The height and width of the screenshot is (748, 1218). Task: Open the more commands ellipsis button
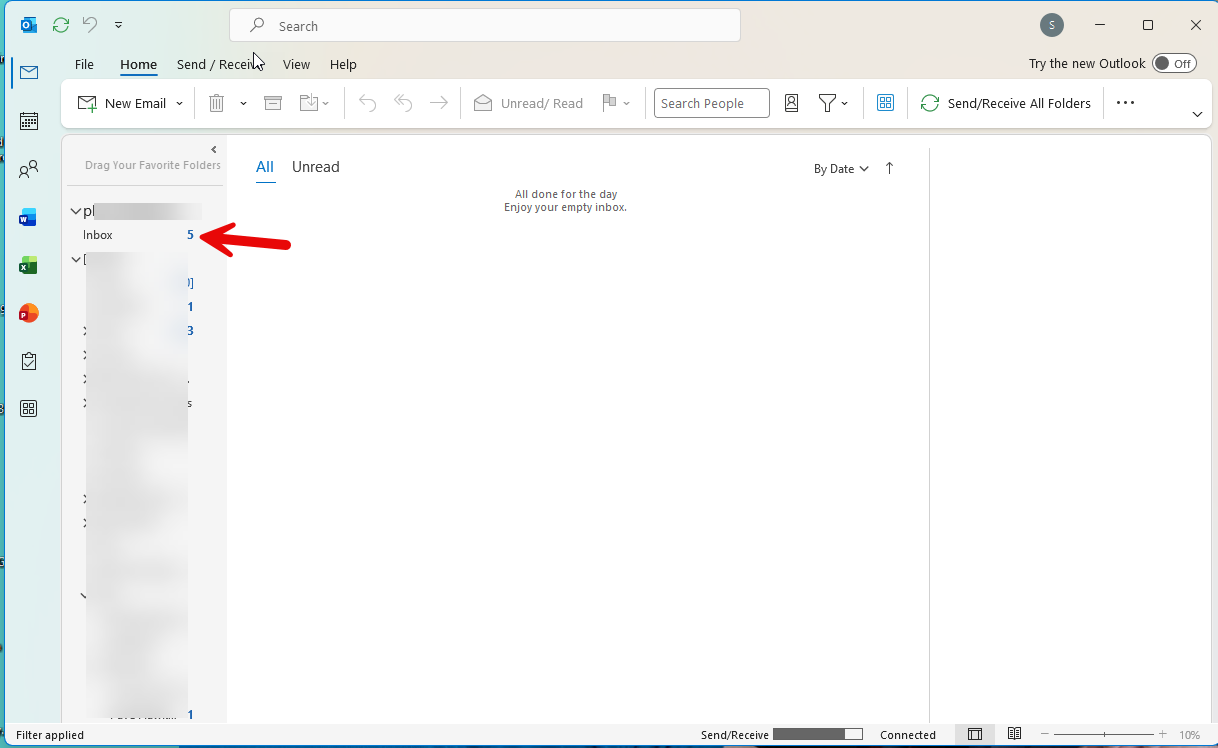click(x=1125, y=103)
